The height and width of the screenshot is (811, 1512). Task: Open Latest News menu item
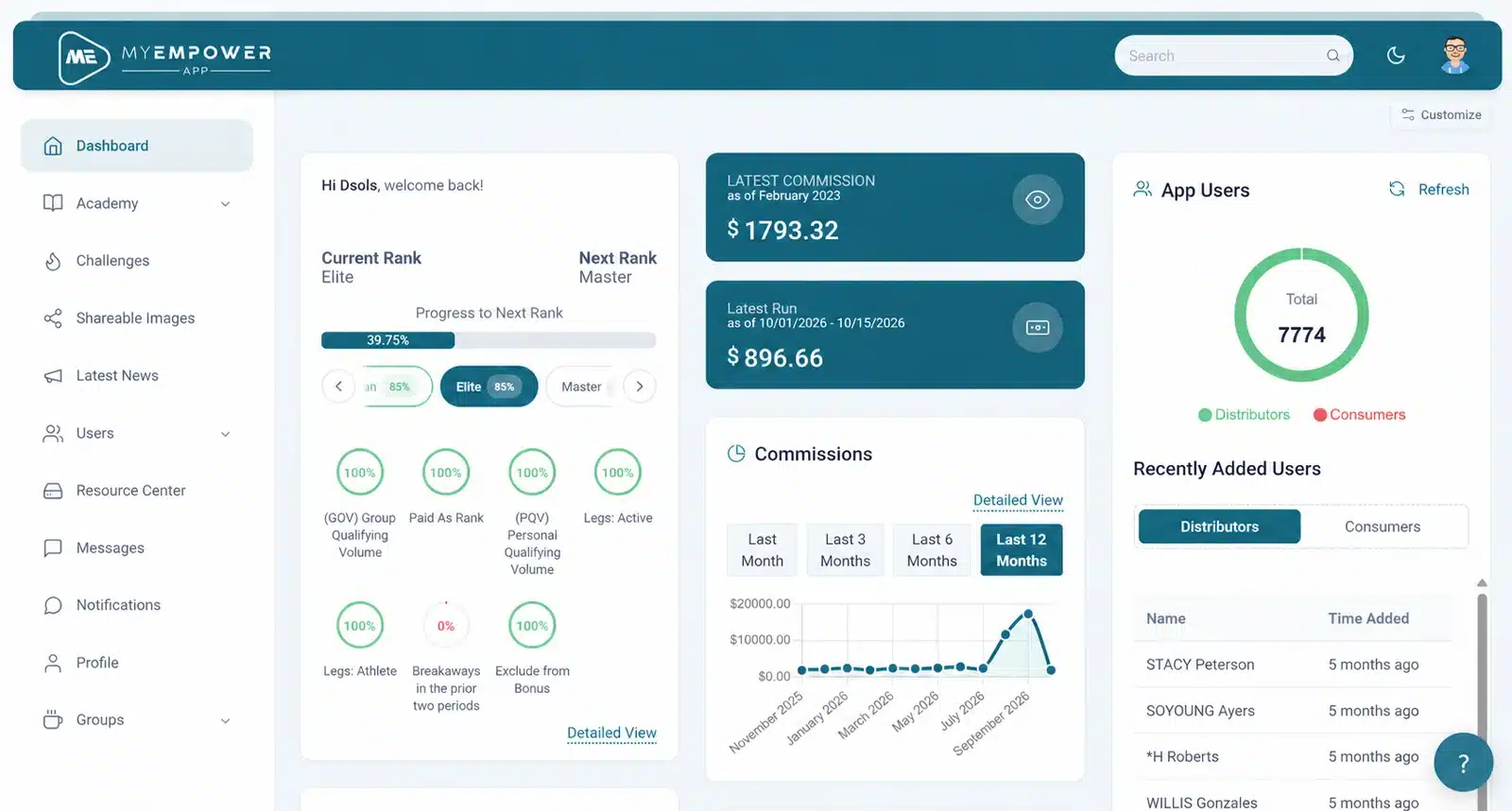137,376
